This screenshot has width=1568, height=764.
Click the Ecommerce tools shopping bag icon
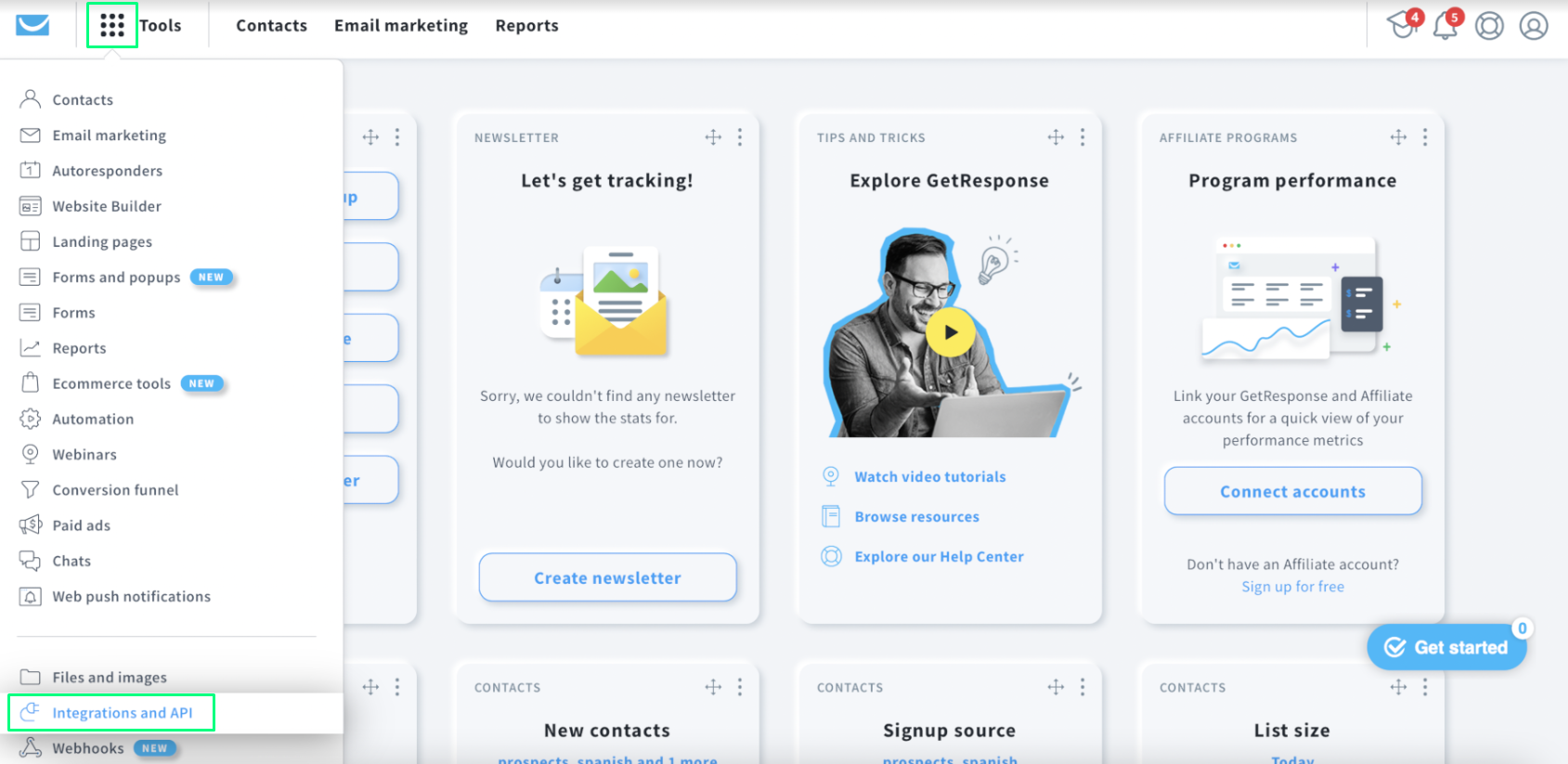pos(30,382)
